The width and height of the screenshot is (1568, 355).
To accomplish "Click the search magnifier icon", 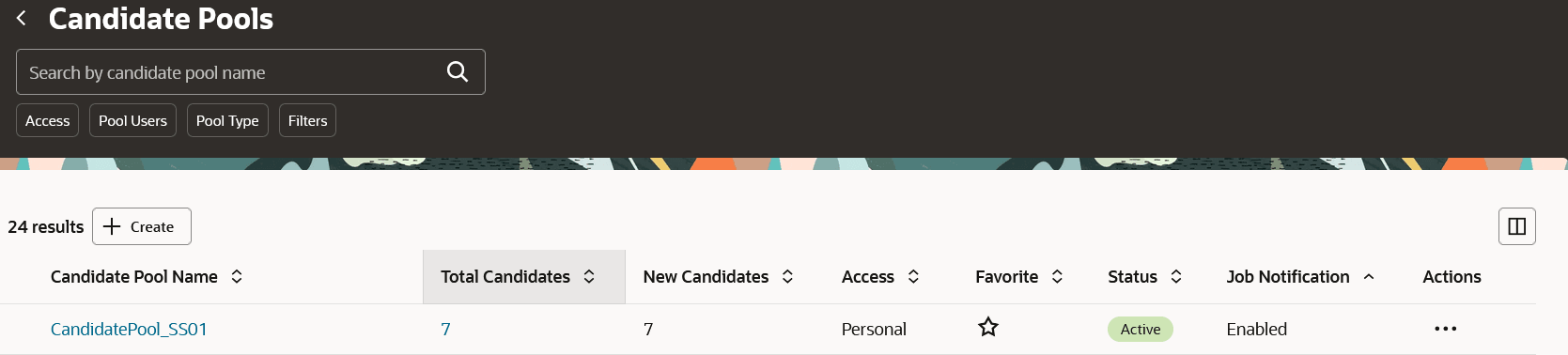I will coord(458,71).
